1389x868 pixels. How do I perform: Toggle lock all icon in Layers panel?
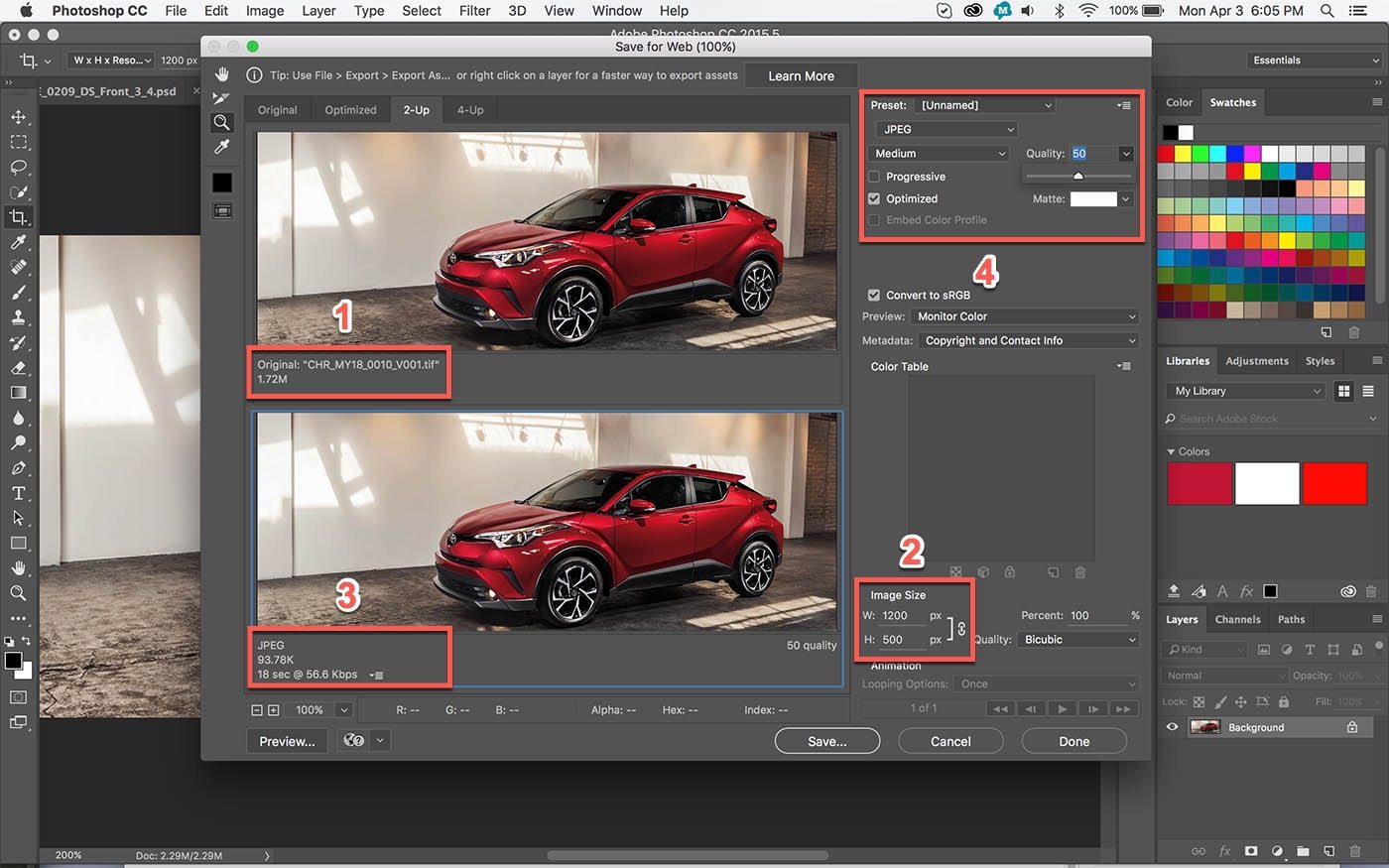[1284, 701]
